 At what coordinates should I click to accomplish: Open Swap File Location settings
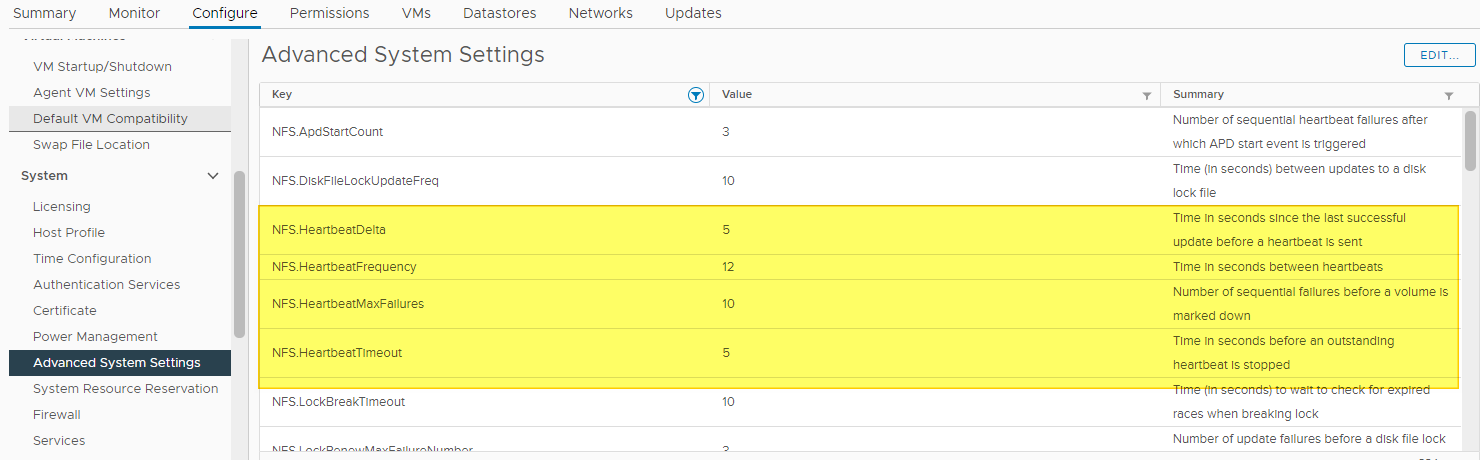tap(91, 145)
